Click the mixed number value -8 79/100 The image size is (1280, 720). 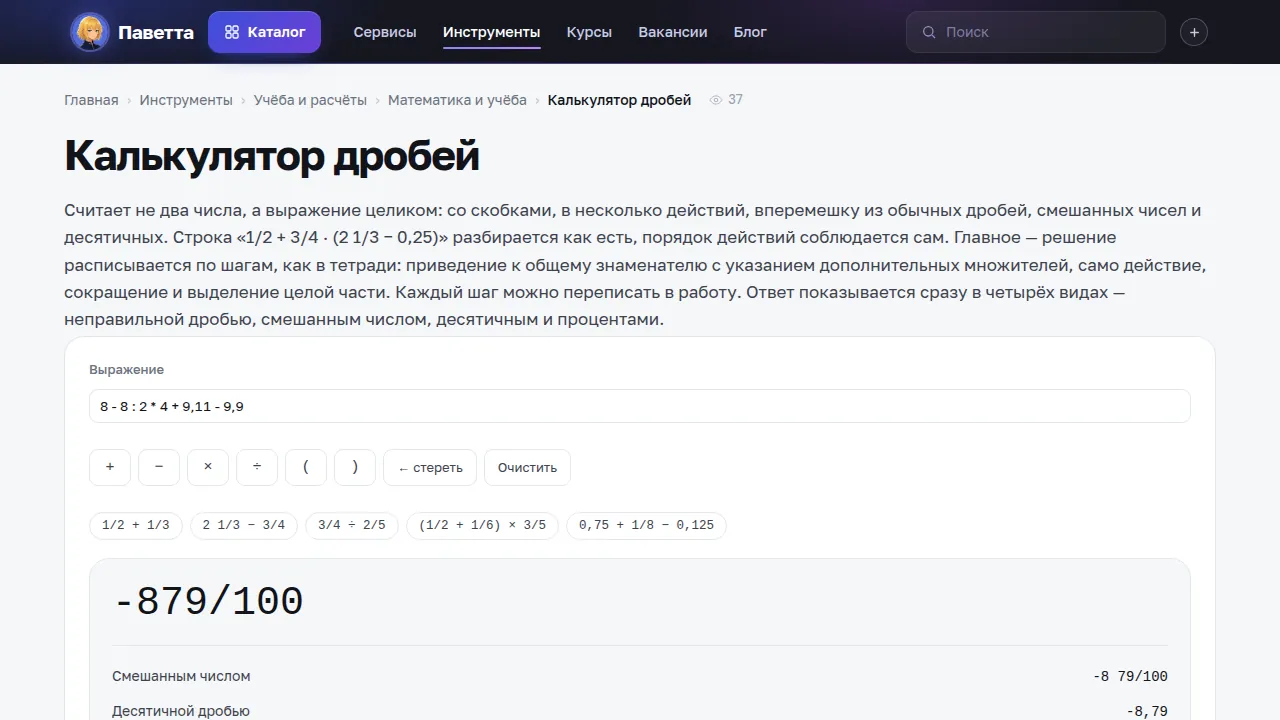(x=1130, y=676)
